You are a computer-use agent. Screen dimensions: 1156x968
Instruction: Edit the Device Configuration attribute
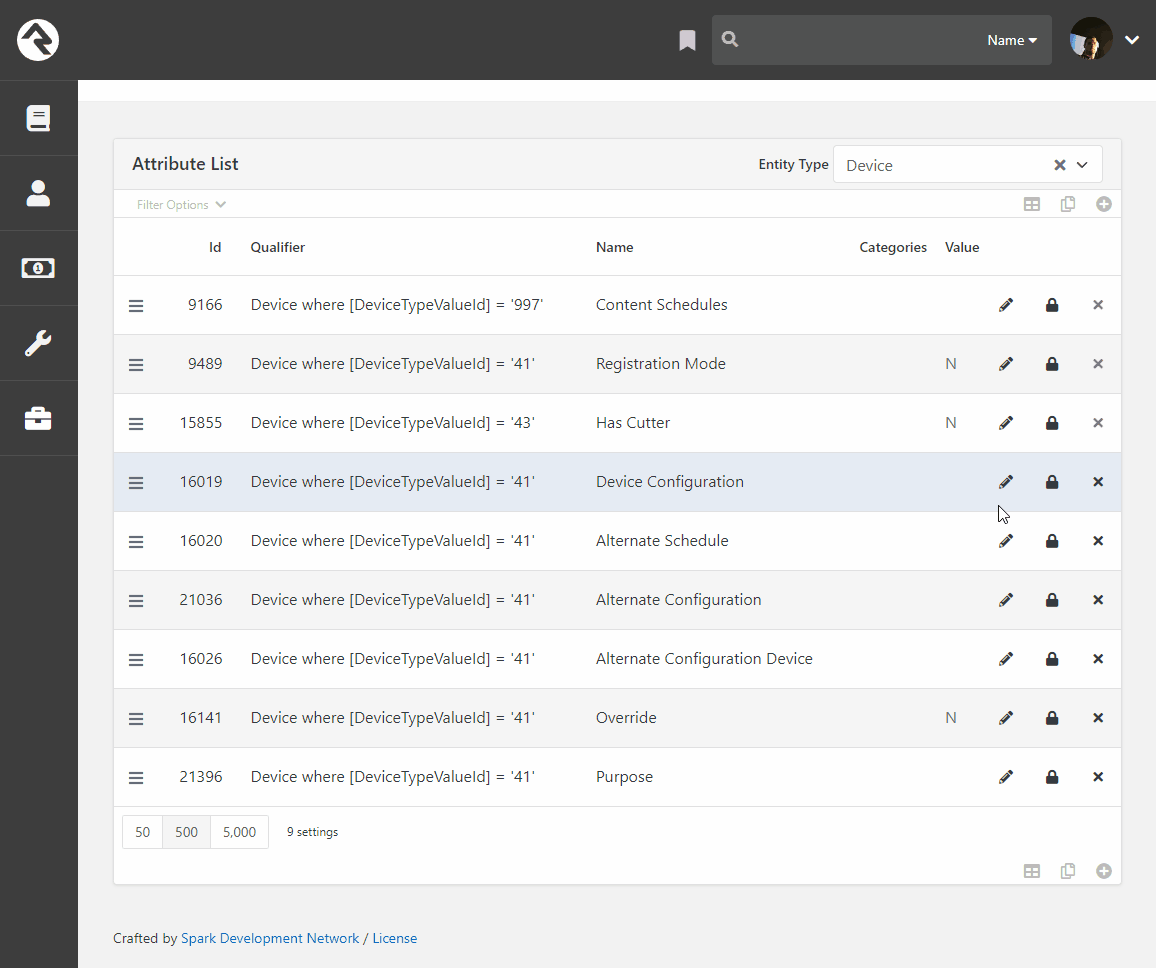coord(1006,481)
